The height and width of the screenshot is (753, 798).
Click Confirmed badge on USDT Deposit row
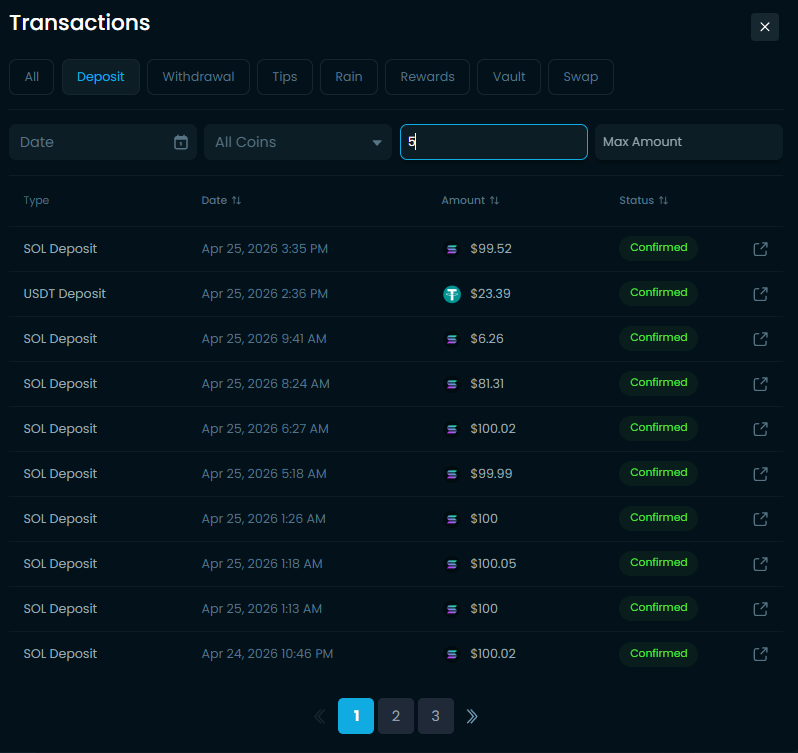click(x=658, y=293)
